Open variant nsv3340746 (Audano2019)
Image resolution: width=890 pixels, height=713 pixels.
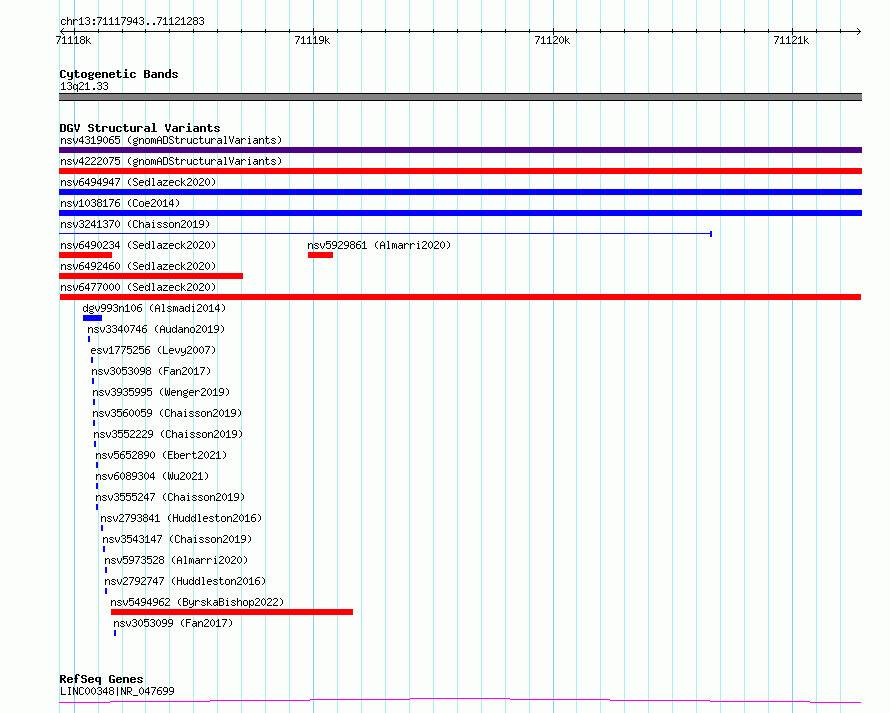(x=156, y=329)
